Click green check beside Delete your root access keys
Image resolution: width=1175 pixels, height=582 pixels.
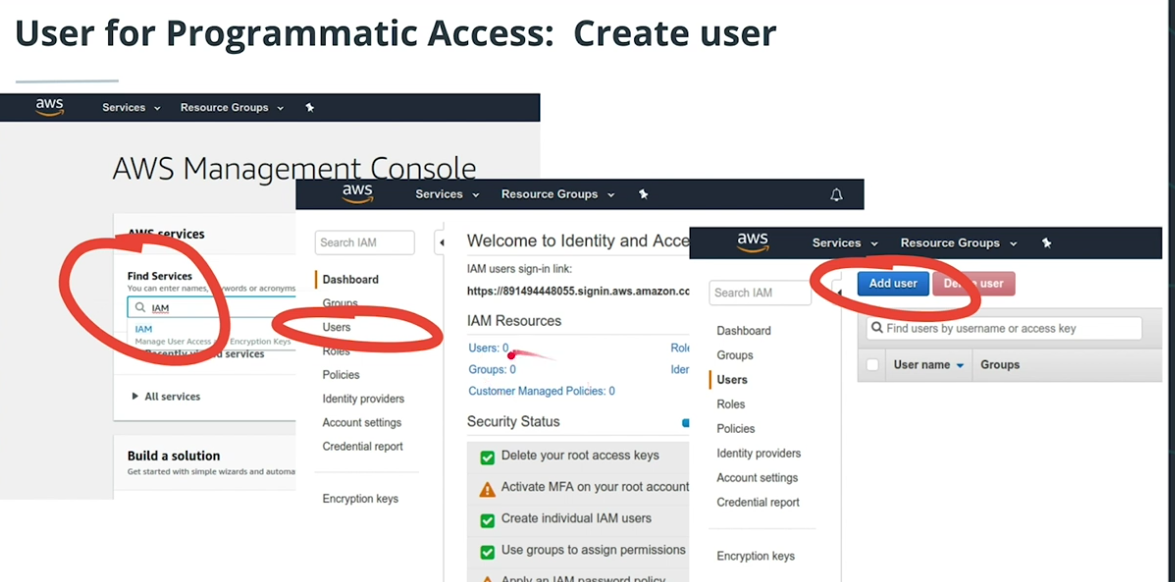487,456
